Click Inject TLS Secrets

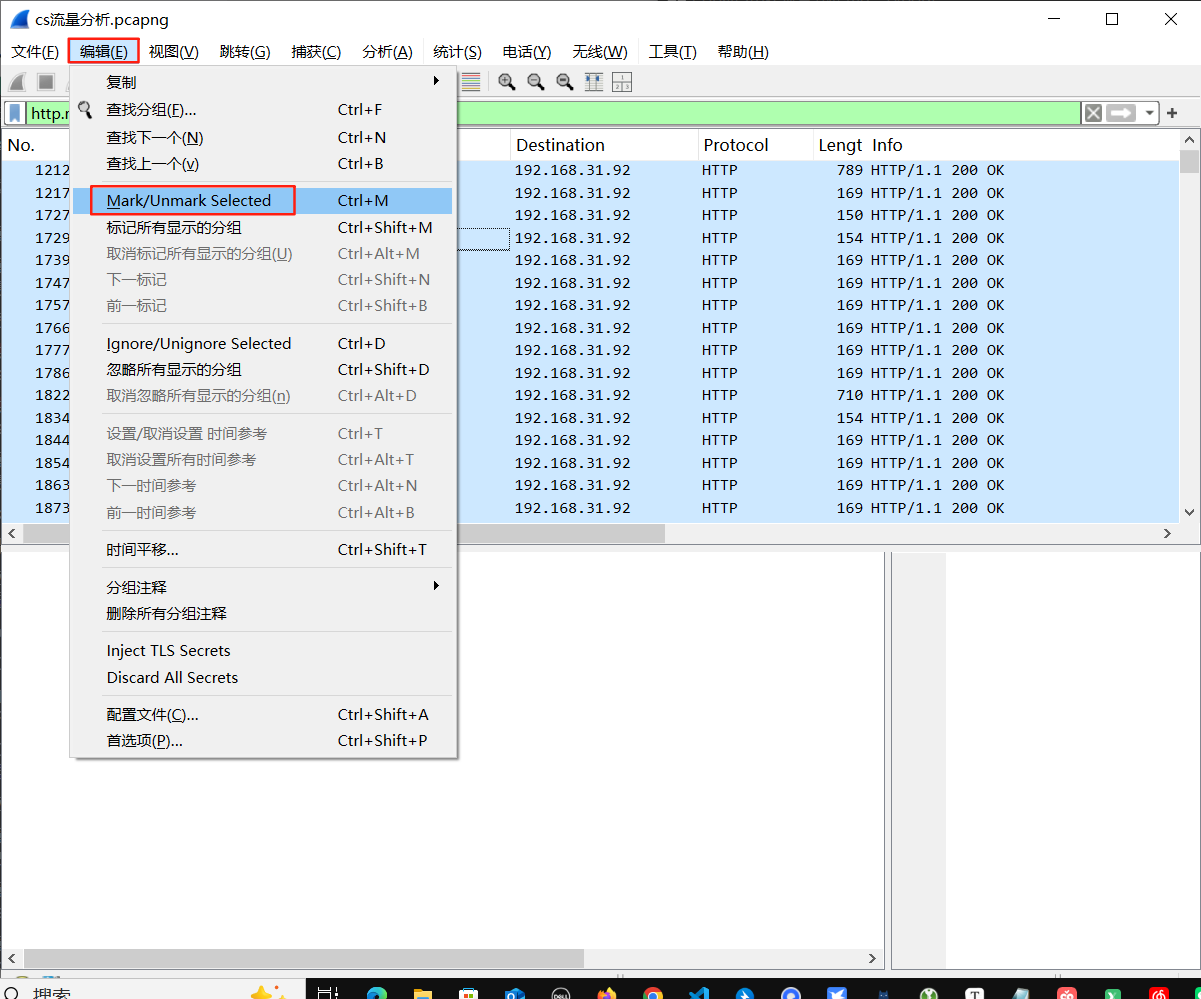(x=168, y=651)
